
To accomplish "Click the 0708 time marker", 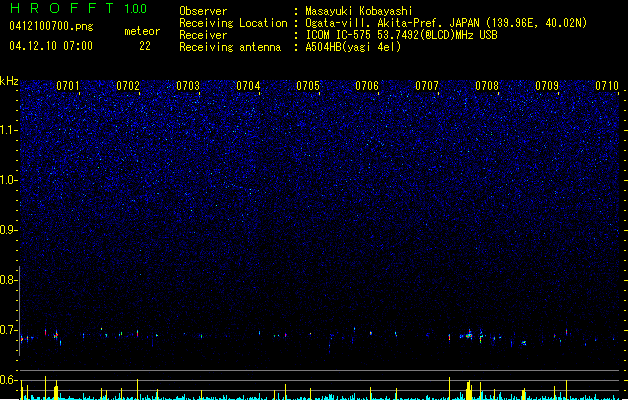I will point(487,86).
